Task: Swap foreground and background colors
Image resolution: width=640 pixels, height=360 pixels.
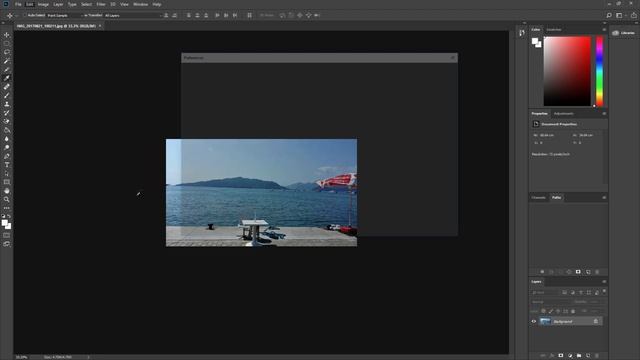Action: pos(9,216)
